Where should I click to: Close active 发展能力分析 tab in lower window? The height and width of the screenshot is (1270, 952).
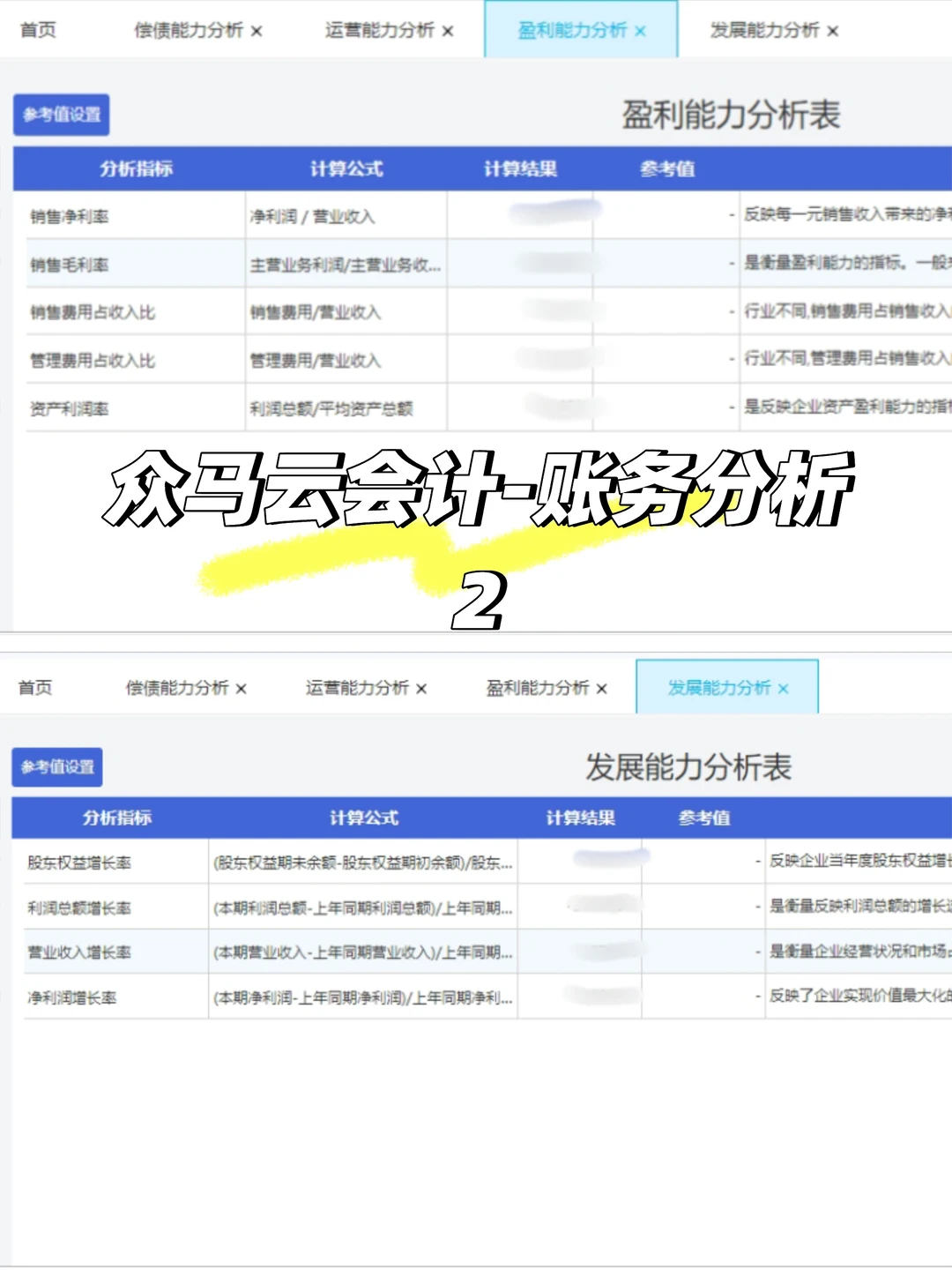pyautogui.click(x=784, y=688)
